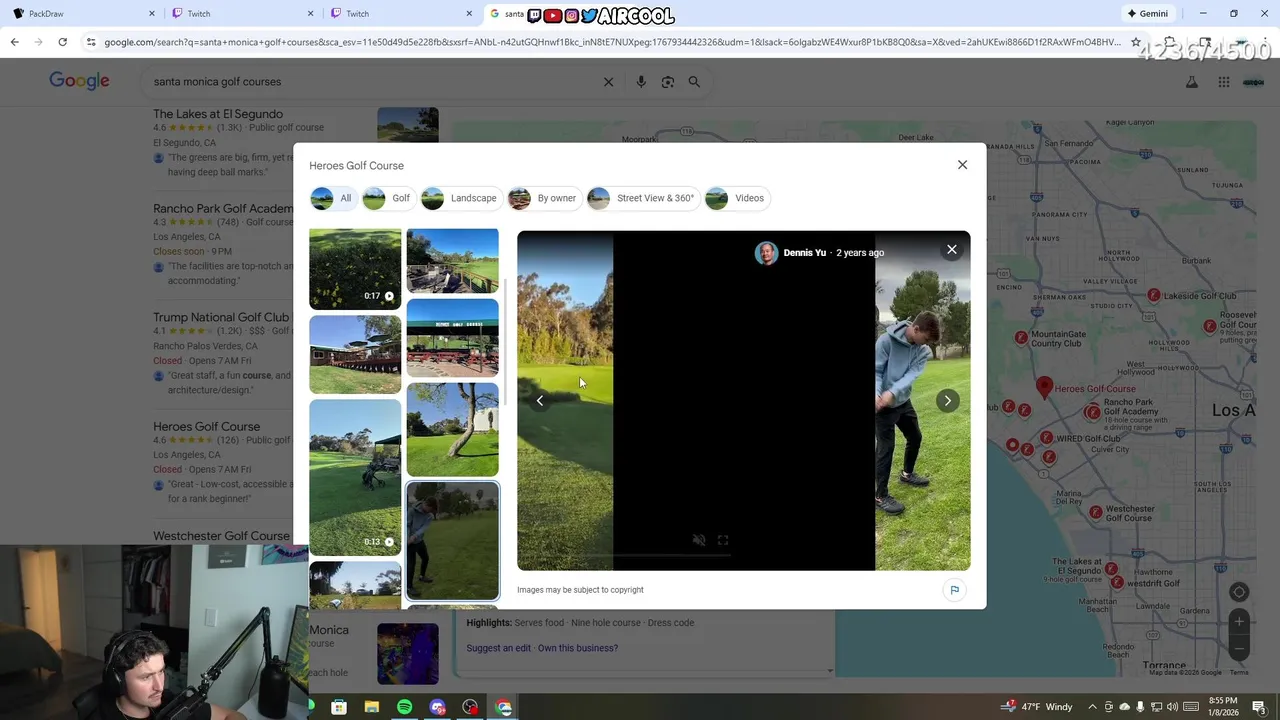This screenshot has height=720, width=1280.
Task: Go to the next photo
Action: pyautogui.click(x=947, y=401)
